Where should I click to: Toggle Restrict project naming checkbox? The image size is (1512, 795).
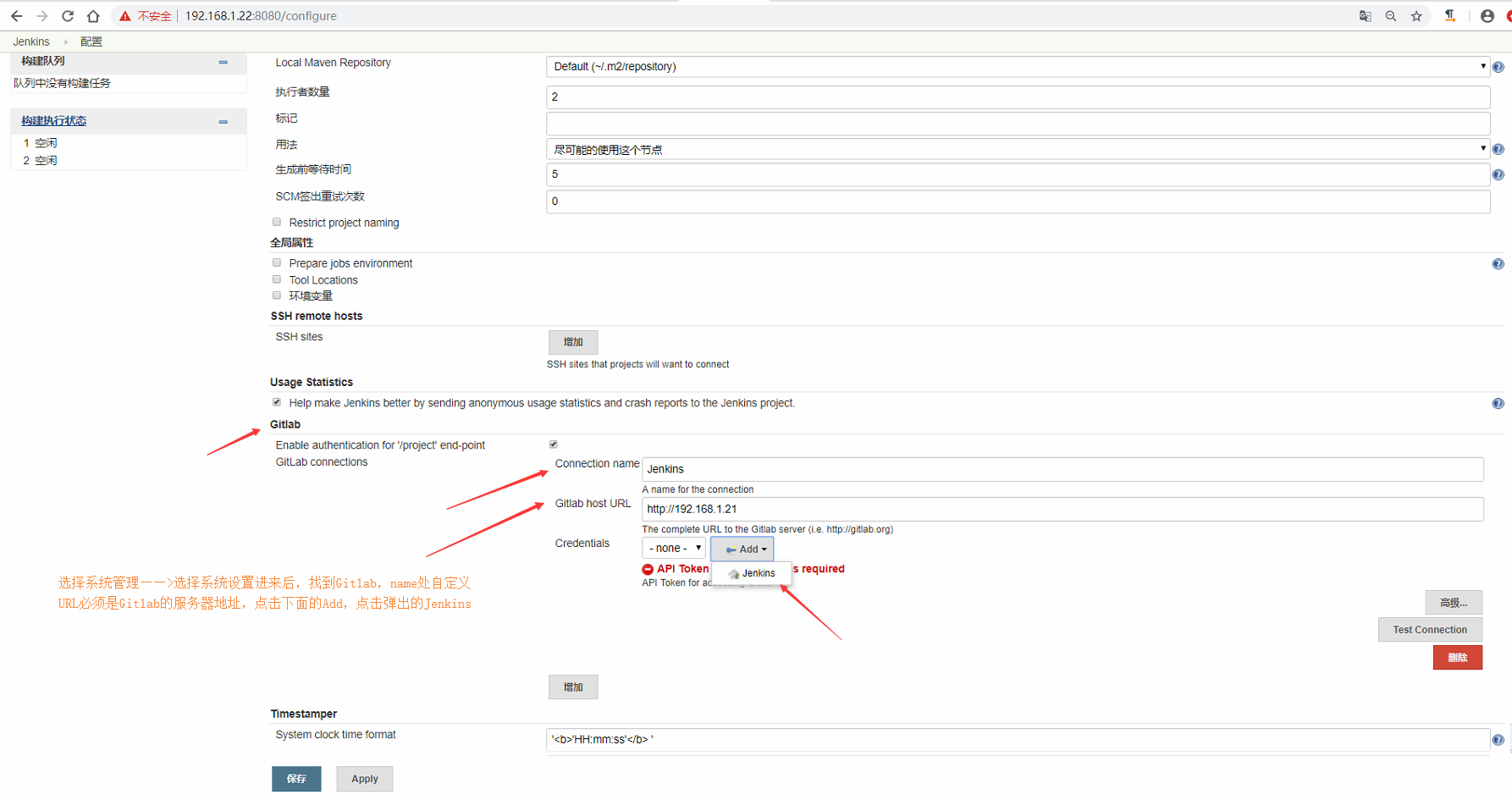(277, 222)
